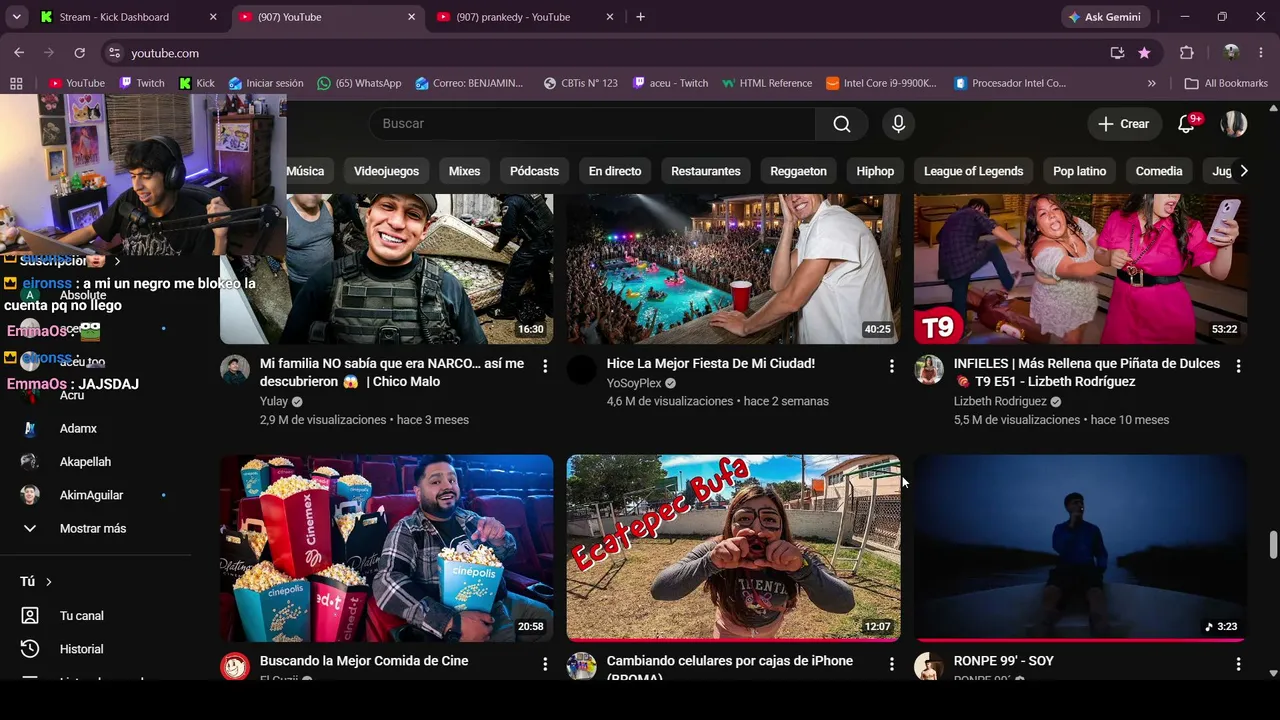Open AkimAguilar subscription channel
The width and height of the screenshot is (1280, 720).
[91, 495]
